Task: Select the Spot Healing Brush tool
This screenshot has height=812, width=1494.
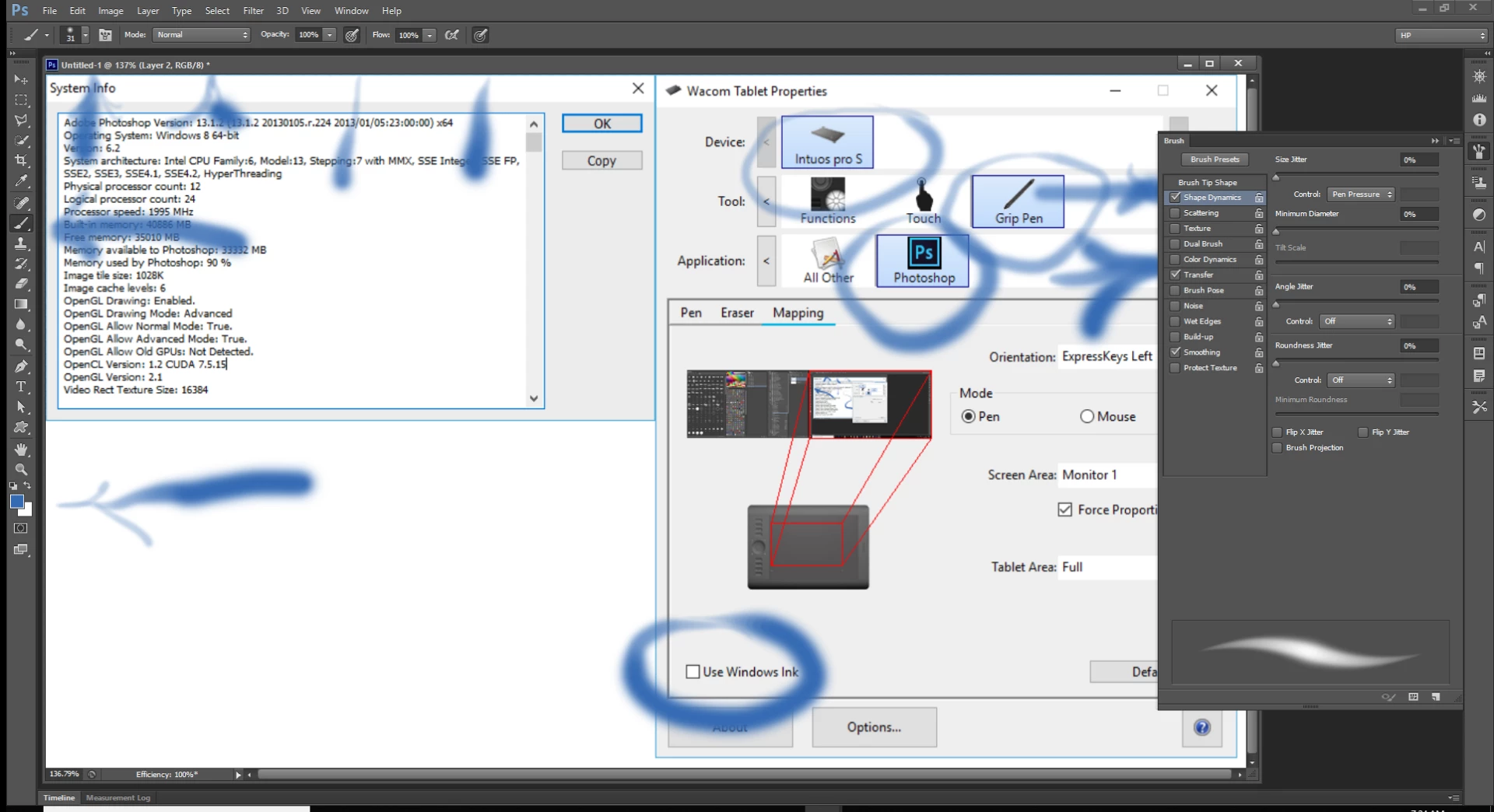Action: 21,203
